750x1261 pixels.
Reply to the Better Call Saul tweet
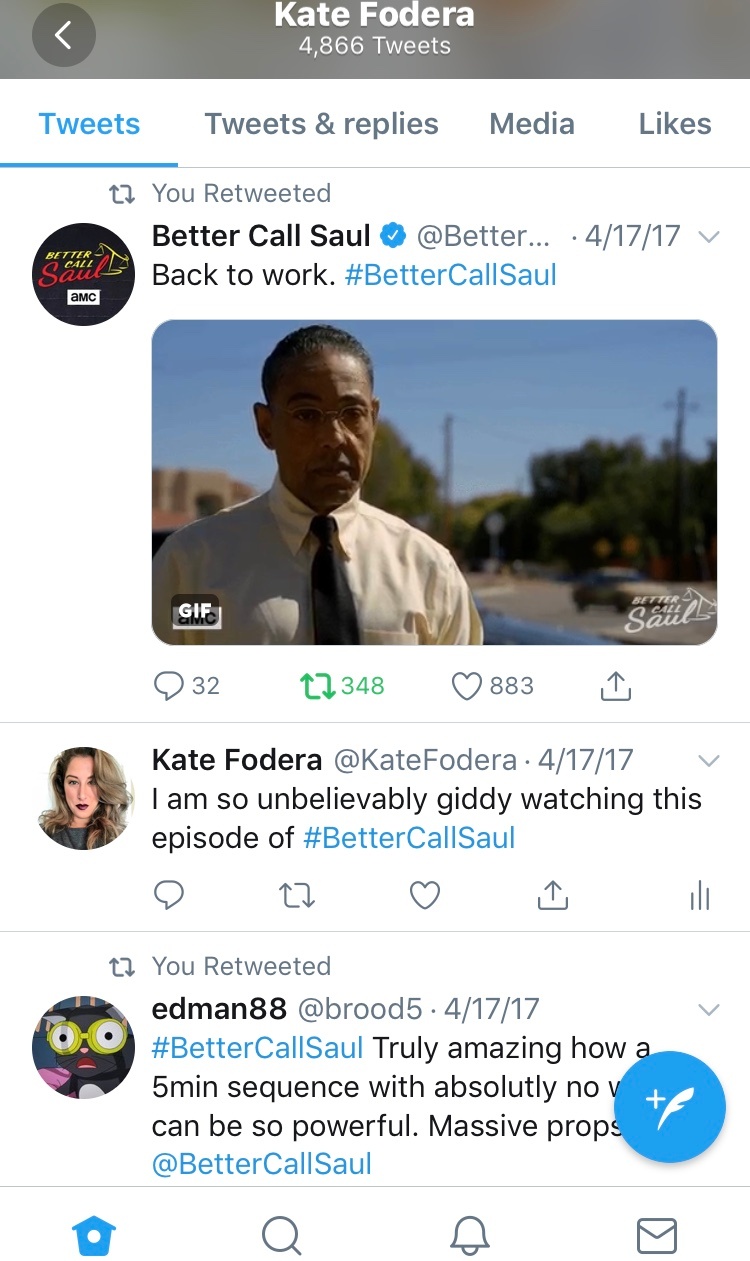[169, 686]
